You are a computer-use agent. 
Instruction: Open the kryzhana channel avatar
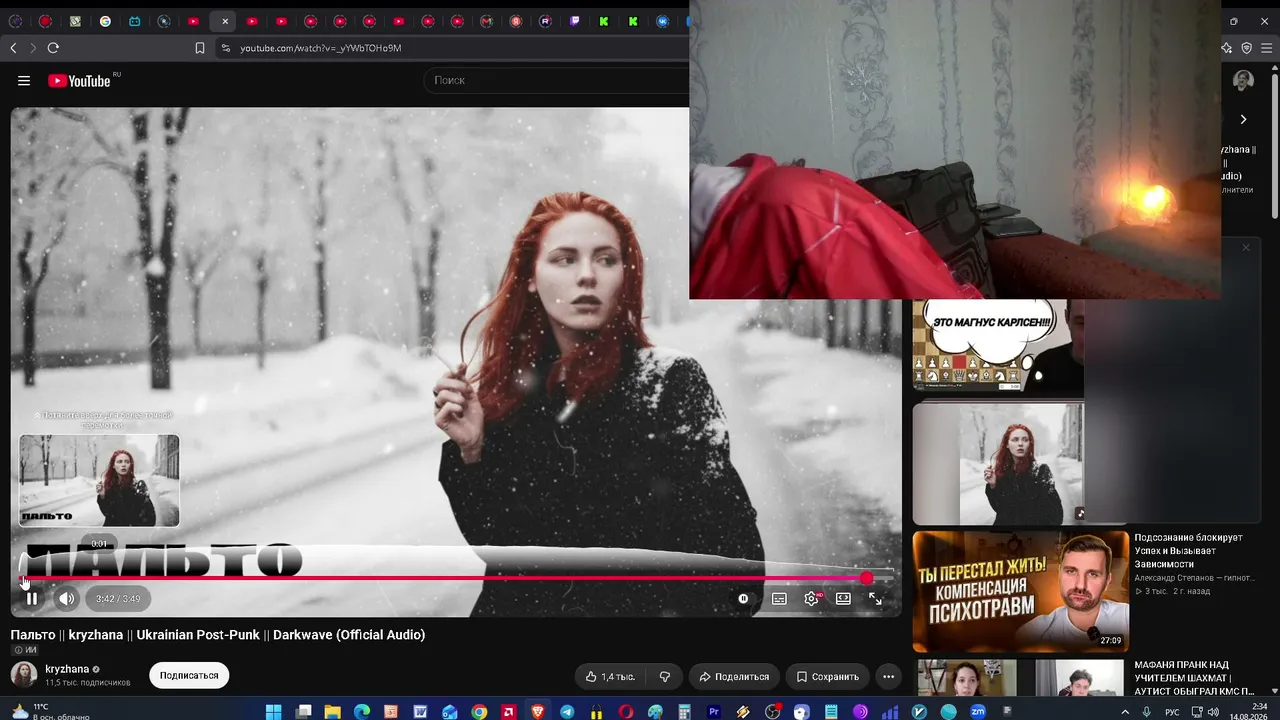click(x=24, y=675)
